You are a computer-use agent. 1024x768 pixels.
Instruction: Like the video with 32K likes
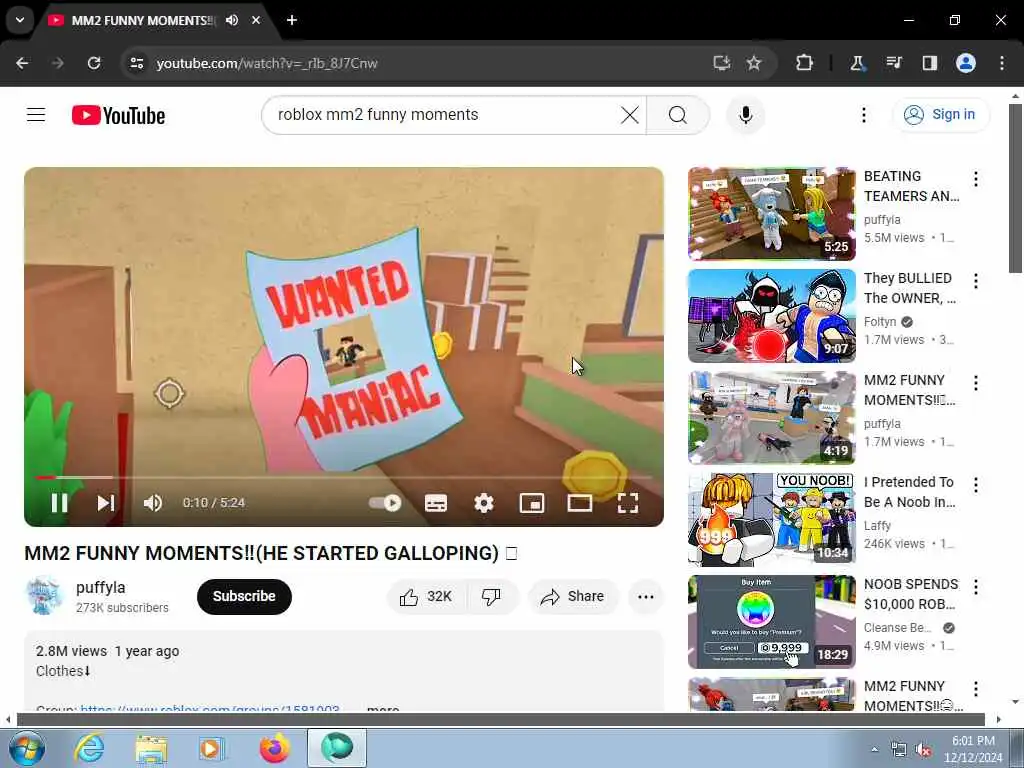pyautogui.click(x=426, y=596)
